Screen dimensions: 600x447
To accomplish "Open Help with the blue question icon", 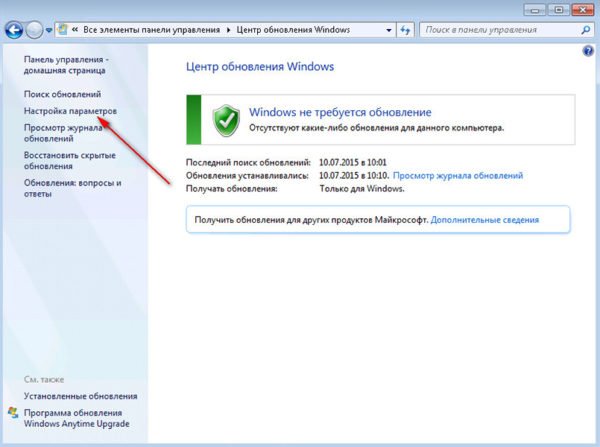I will 588,51.
